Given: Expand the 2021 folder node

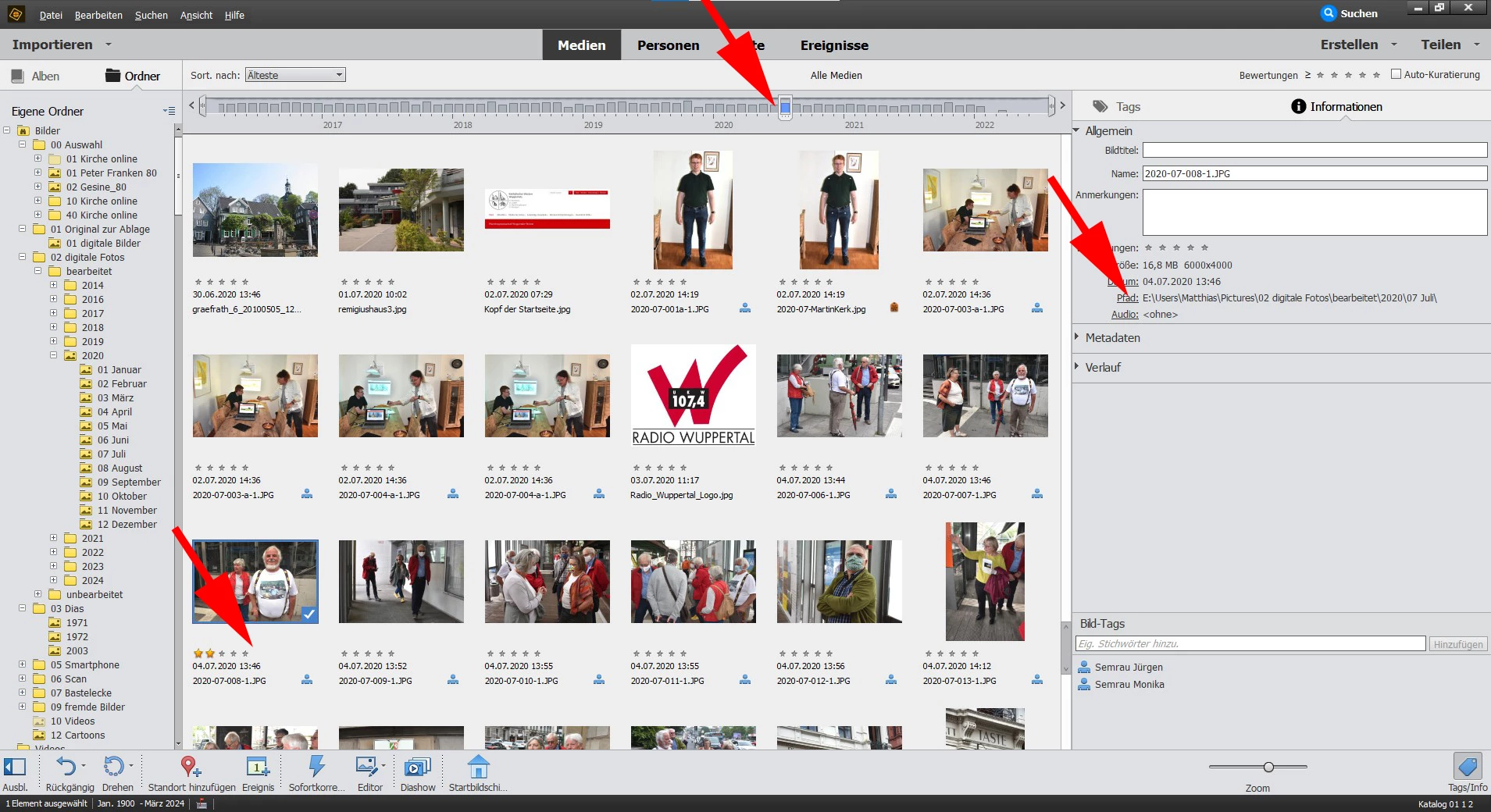Looking at the screenshot, I should (x=53, y=538).
